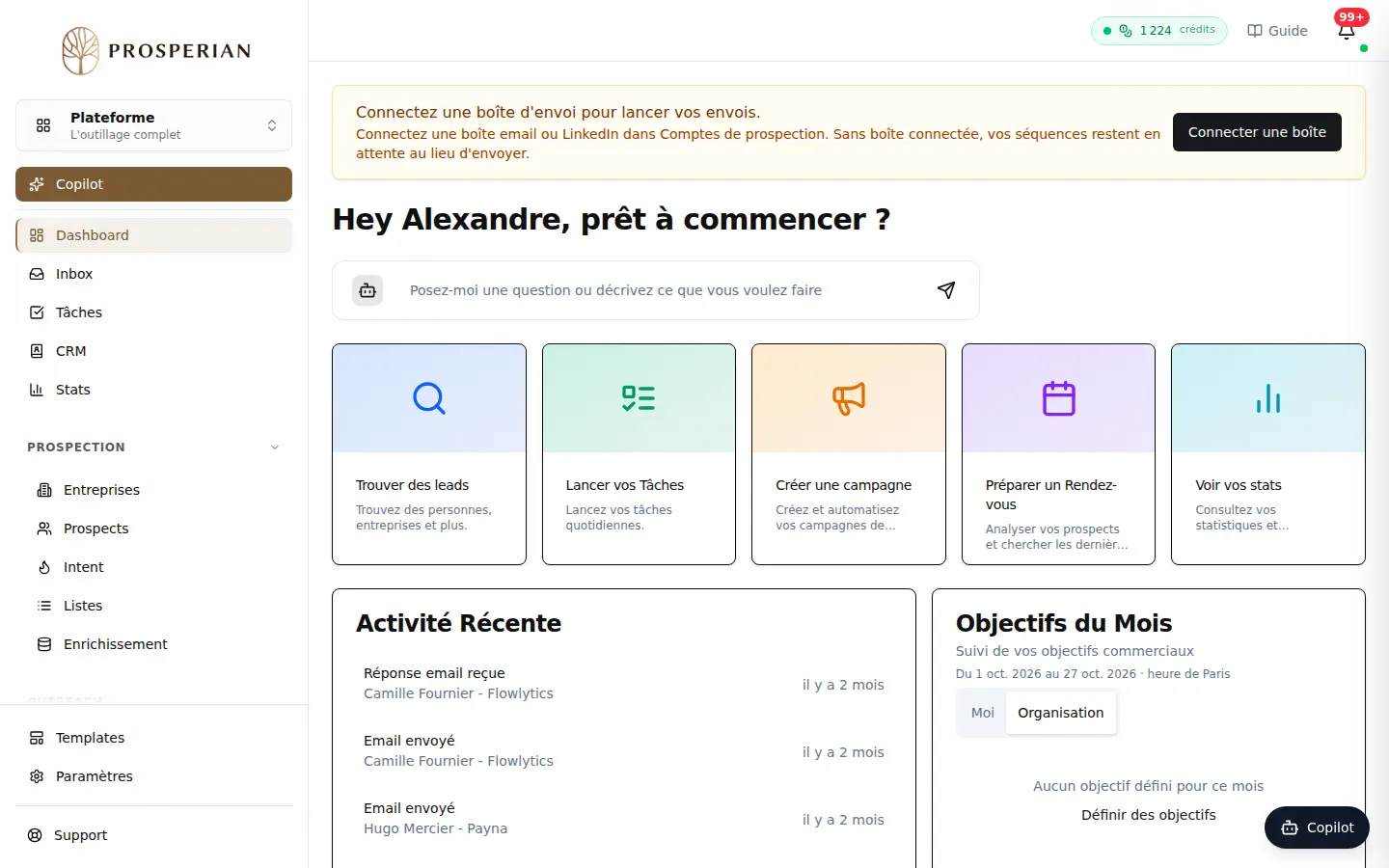Click the send paper-plane icon
This screenshot has width=1389, height=868.
tap(946, 290)
